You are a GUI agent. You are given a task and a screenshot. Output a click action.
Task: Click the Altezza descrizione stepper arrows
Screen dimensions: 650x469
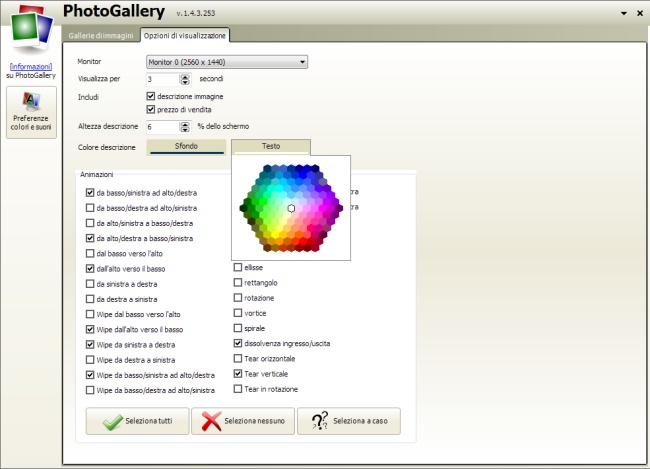click(x=185, y=127)
